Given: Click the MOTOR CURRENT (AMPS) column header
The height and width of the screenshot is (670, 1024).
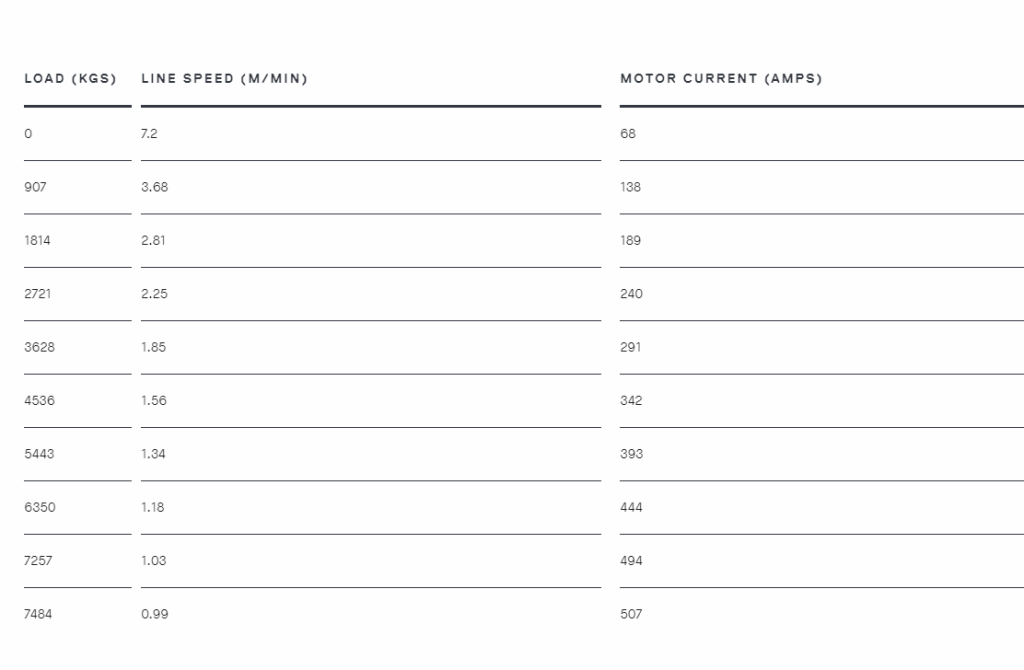Looking at the screenshot, I should [721, 78].
